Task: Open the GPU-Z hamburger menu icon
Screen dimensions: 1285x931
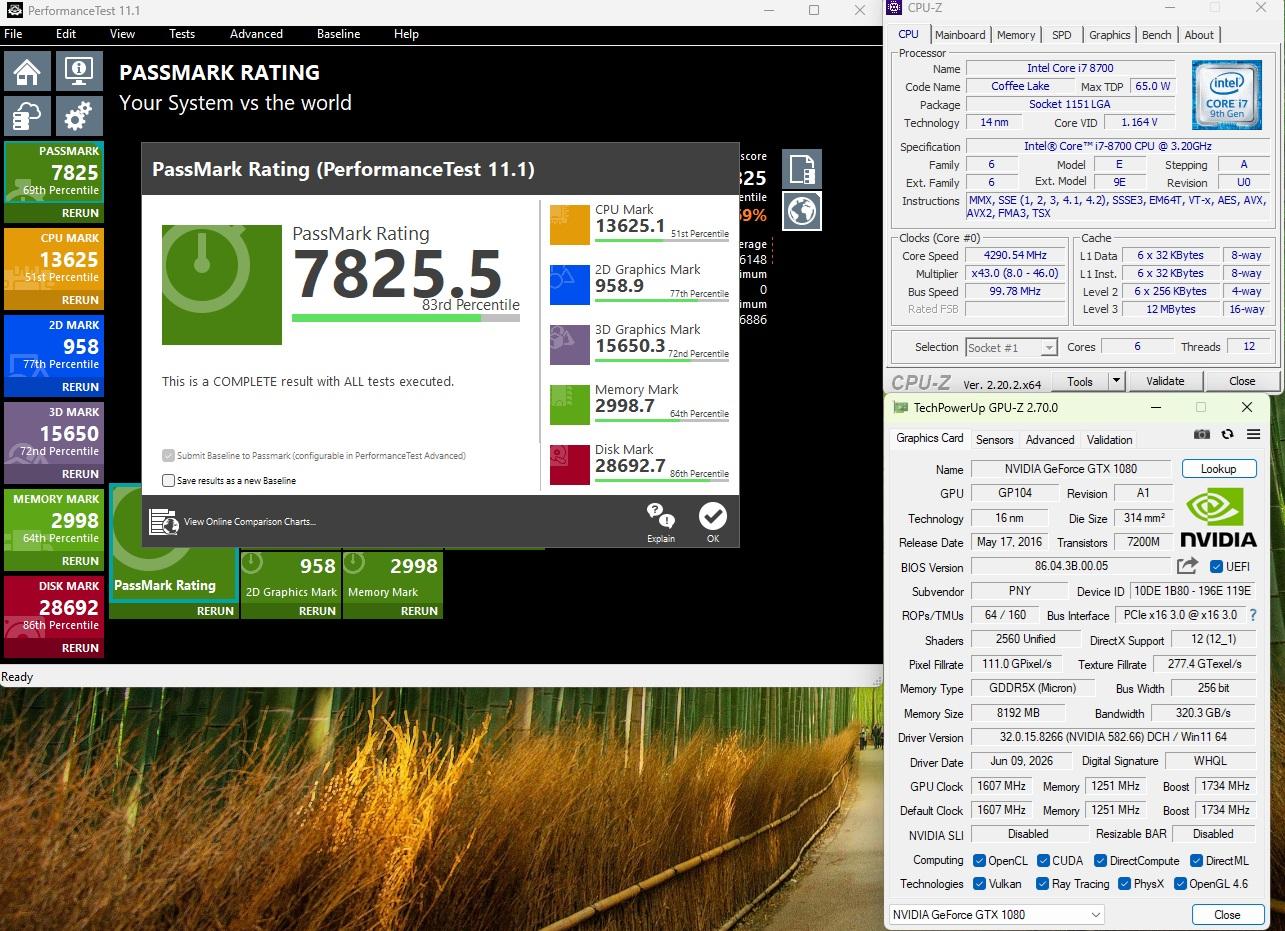Action: click(1253, 434)
